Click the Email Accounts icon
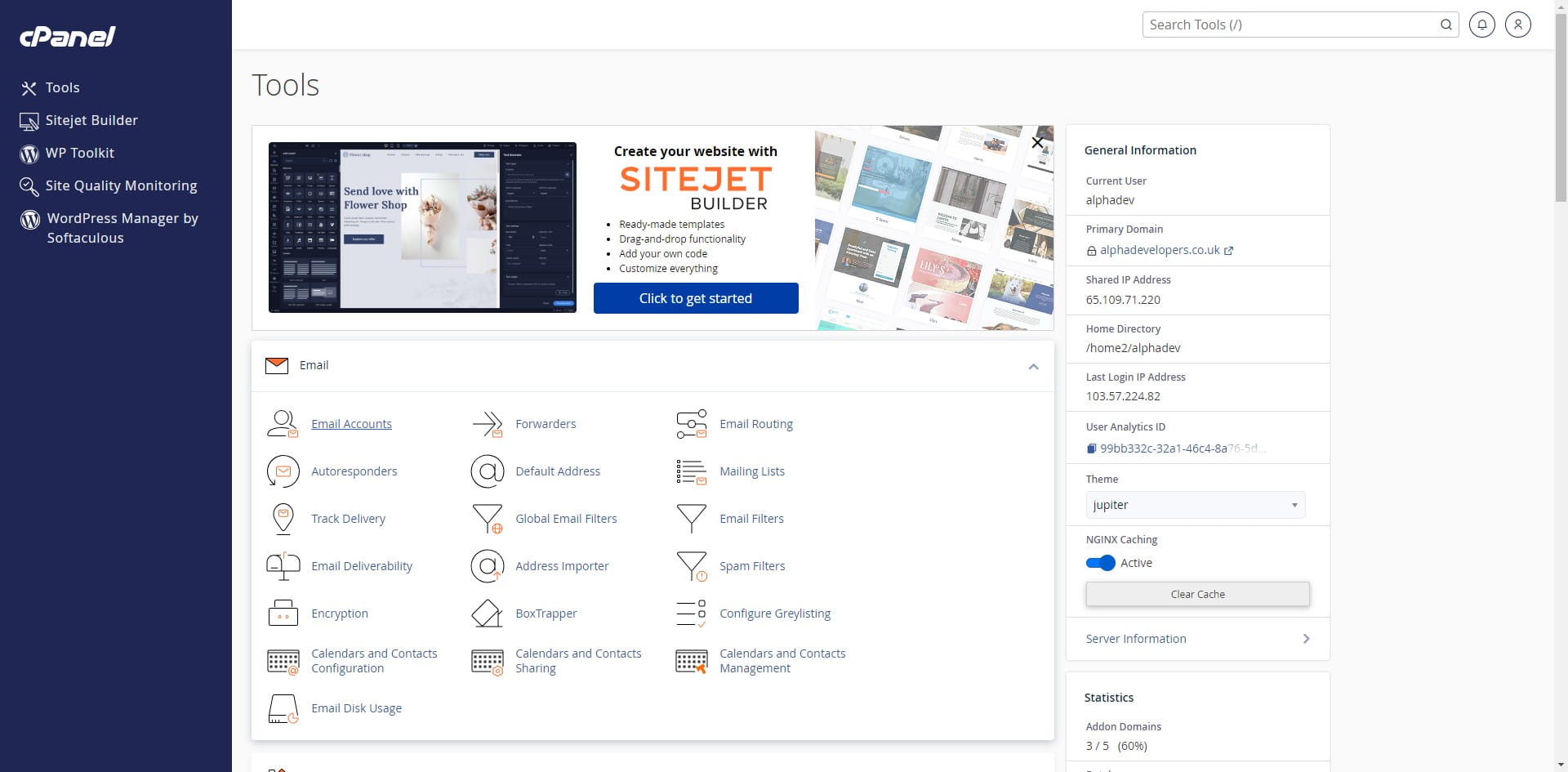The width and height of the screenshot is (1568, 772). coord(283,424)
